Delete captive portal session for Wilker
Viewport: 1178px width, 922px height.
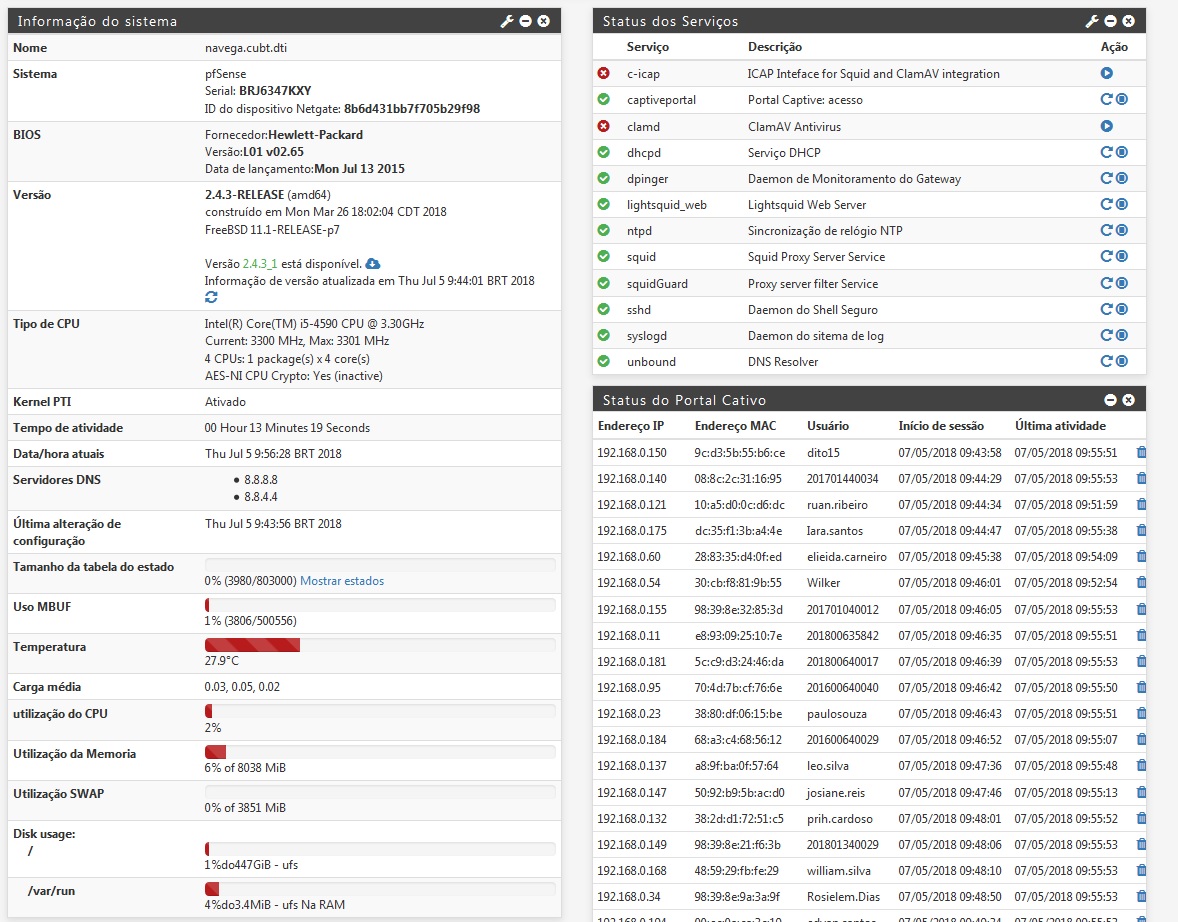1142,583
